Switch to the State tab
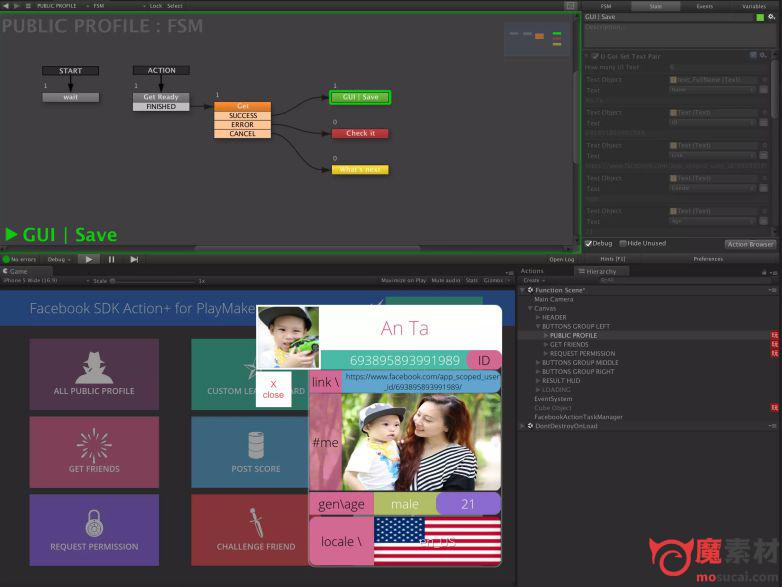The image size is (782, 587). click(x=655, y=6)
